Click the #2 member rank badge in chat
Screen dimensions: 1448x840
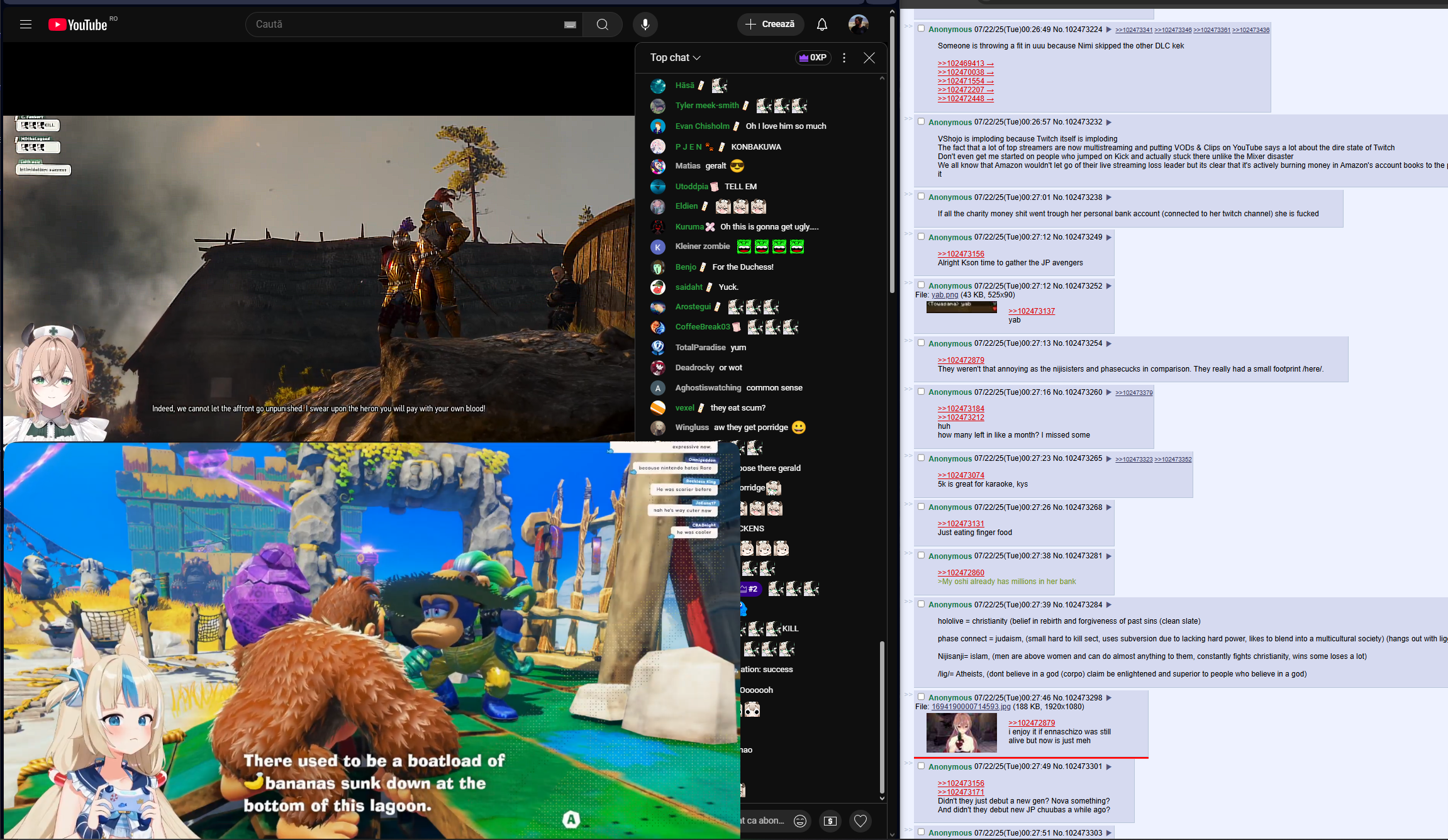[x=751, y=589]
